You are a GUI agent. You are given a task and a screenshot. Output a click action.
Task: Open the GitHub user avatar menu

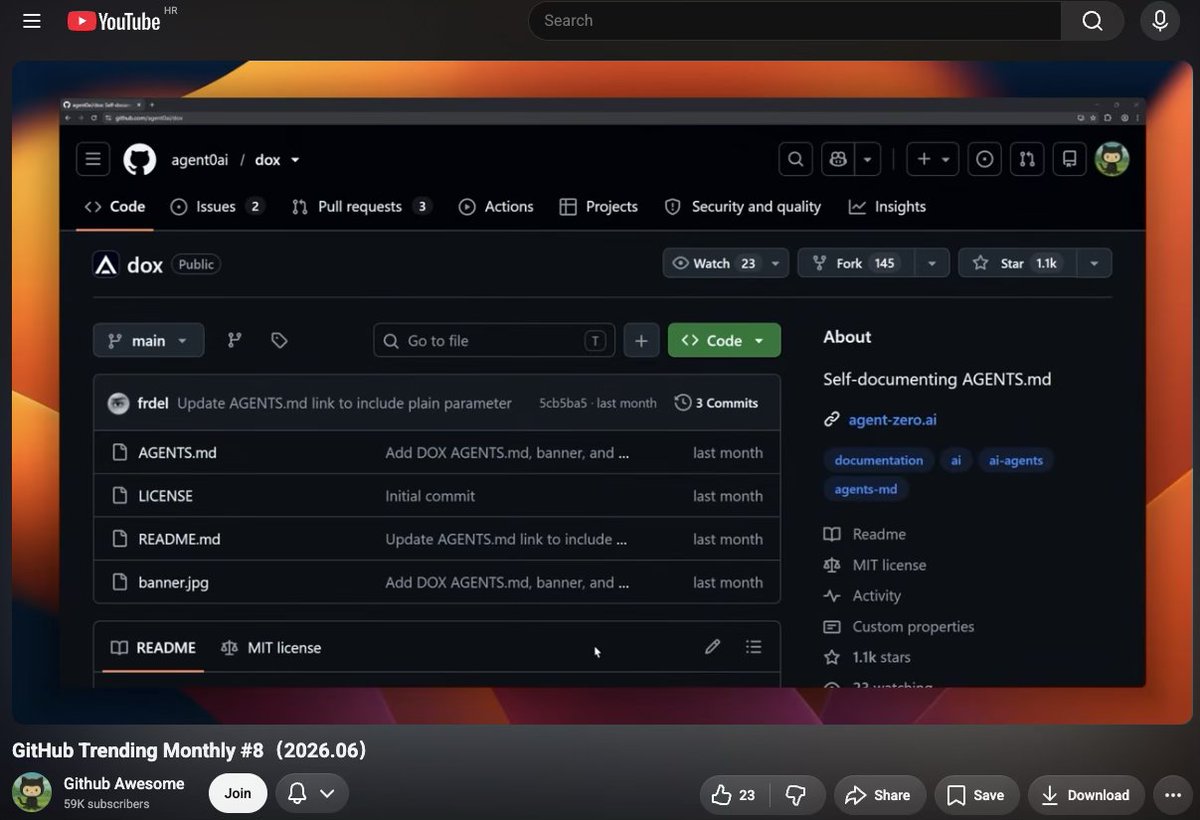pyautogui.click(x=1112, y=159)
